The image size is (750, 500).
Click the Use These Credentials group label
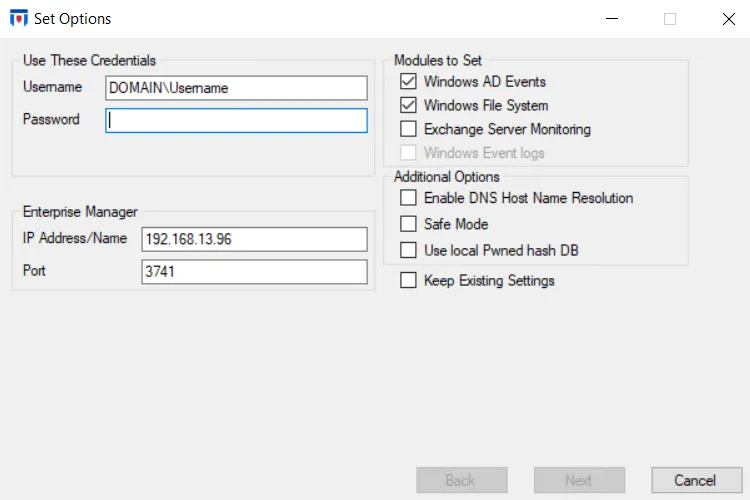click(89, 60)
